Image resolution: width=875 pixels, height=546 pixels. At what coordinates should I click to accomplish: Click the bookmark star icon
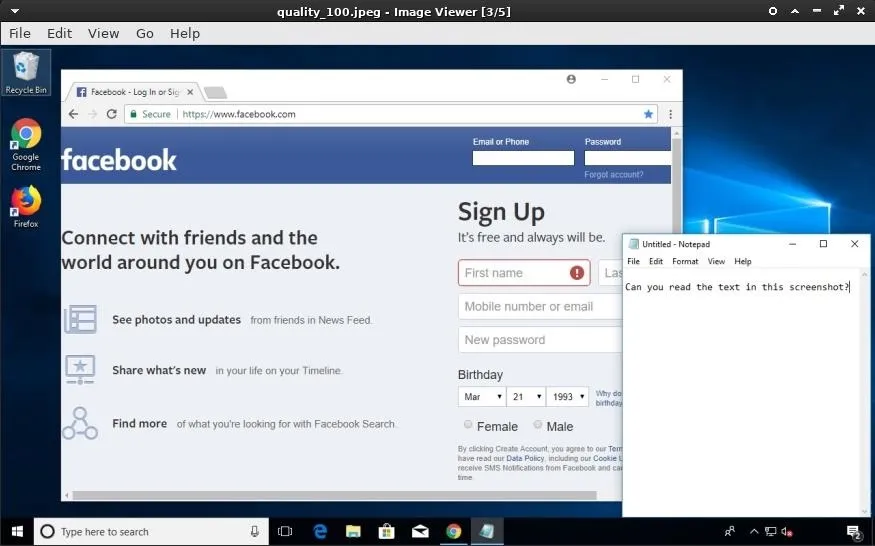(648, 114)
